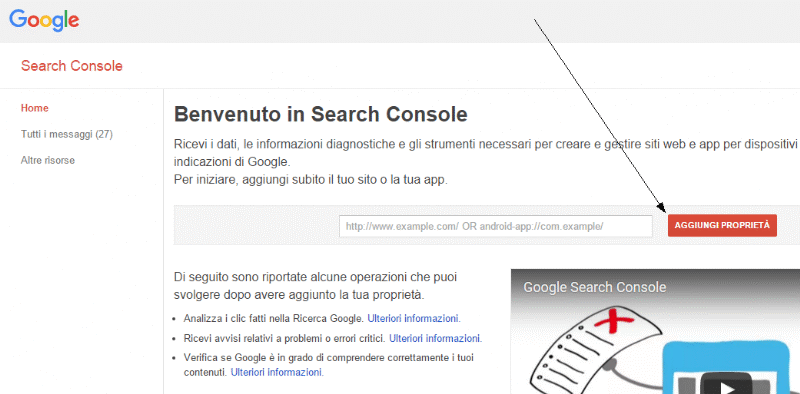Click the Google logo
Image resolution: width=800 pixels, height=394 pixels.
(x=44, y=19)
